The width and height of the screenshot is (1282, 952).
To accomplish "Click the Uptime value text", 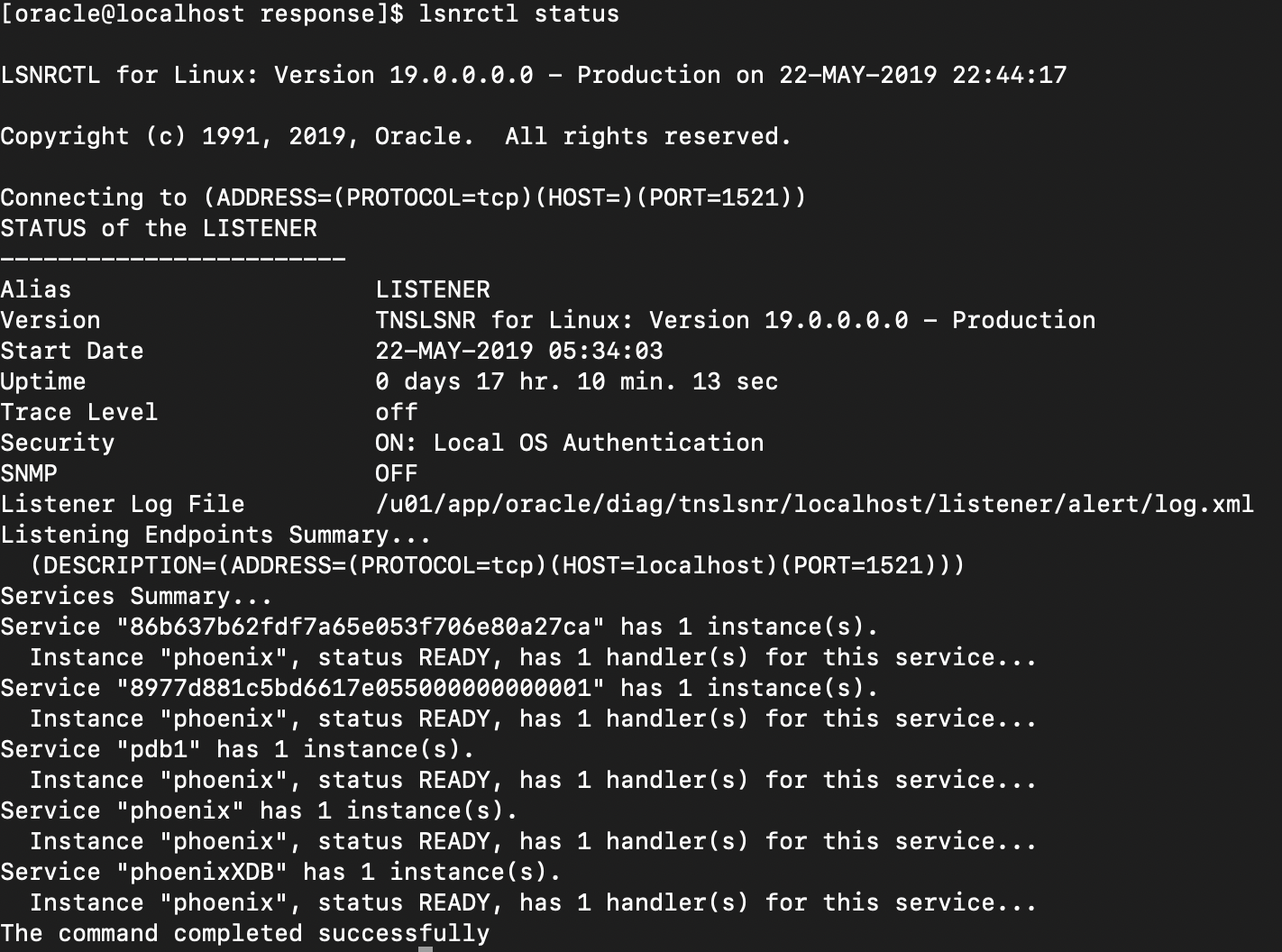I will [x=577, y=381].
